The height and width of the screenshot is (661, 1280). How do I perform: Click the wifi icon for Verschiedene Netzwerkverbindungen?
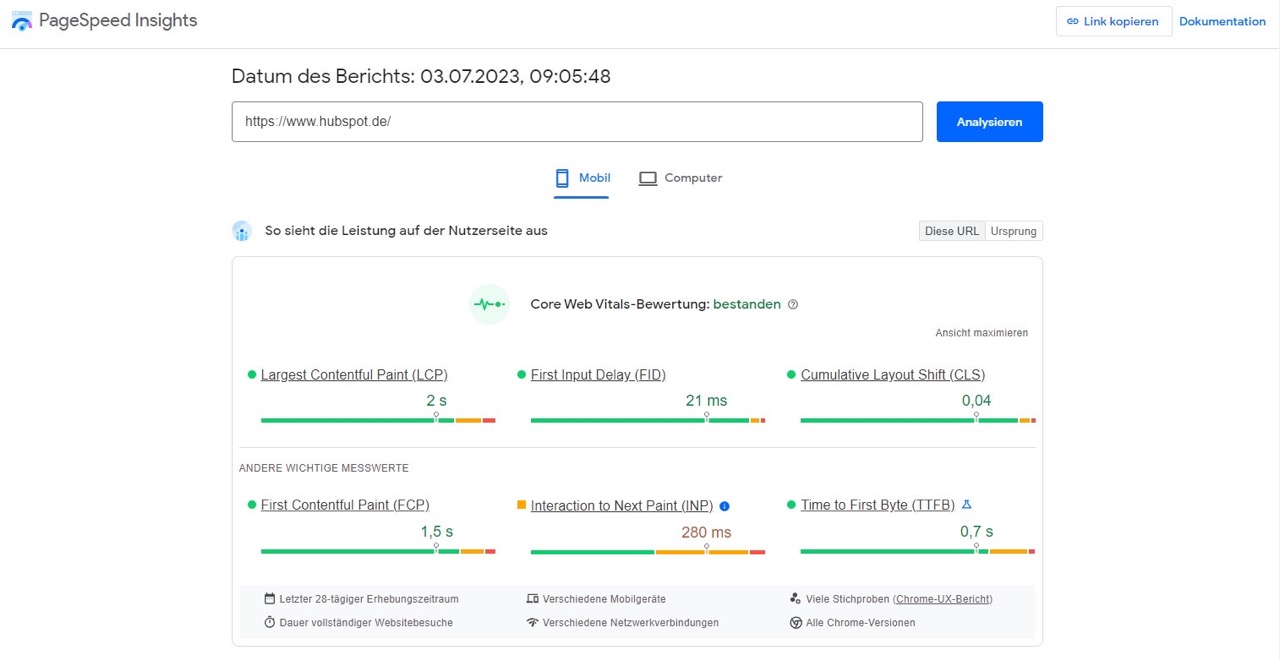[x=532, y=622]
